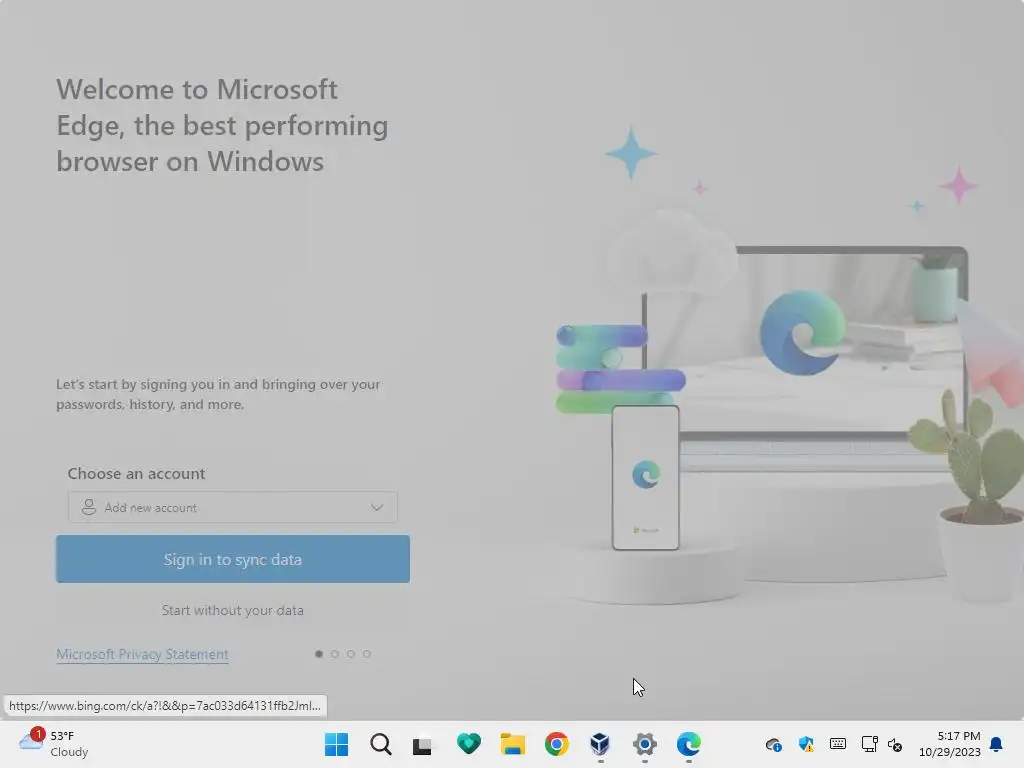This screenshot has width=1024, height=768.
Task: Go to the second page indicator dot
Action: [x=335, y=654]
